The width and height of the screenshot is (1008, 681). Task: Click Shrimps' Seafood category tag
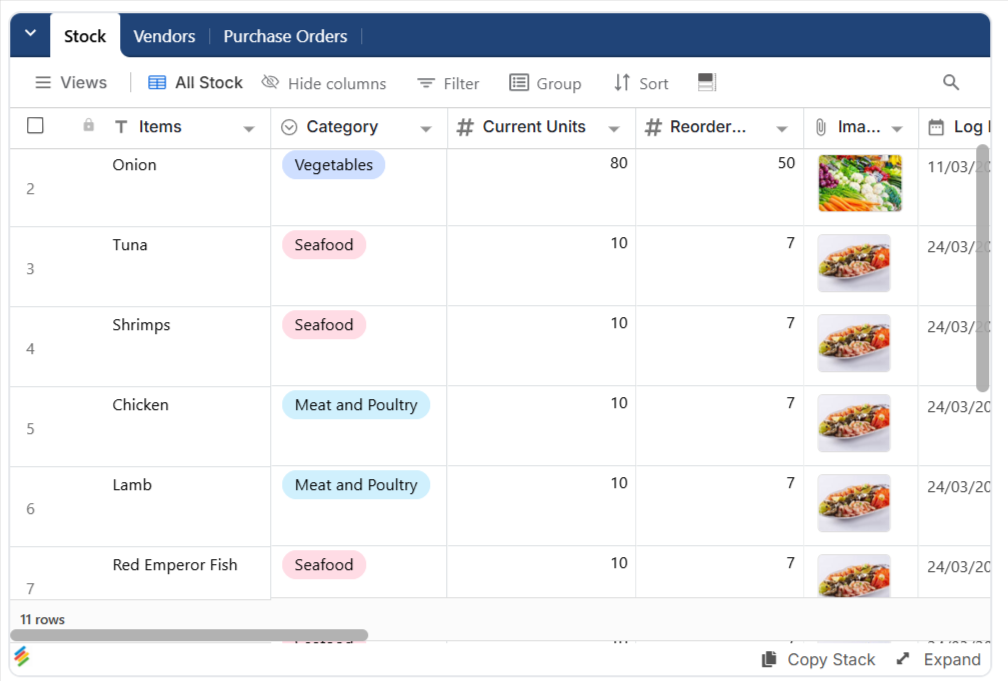click(x=324, y=325)
